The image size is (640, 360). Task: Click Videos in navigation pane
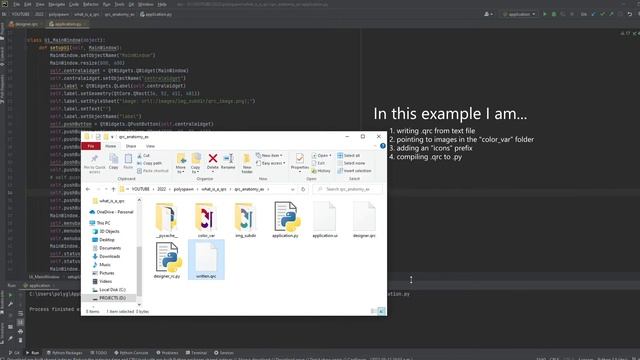(x=102, y=282)
